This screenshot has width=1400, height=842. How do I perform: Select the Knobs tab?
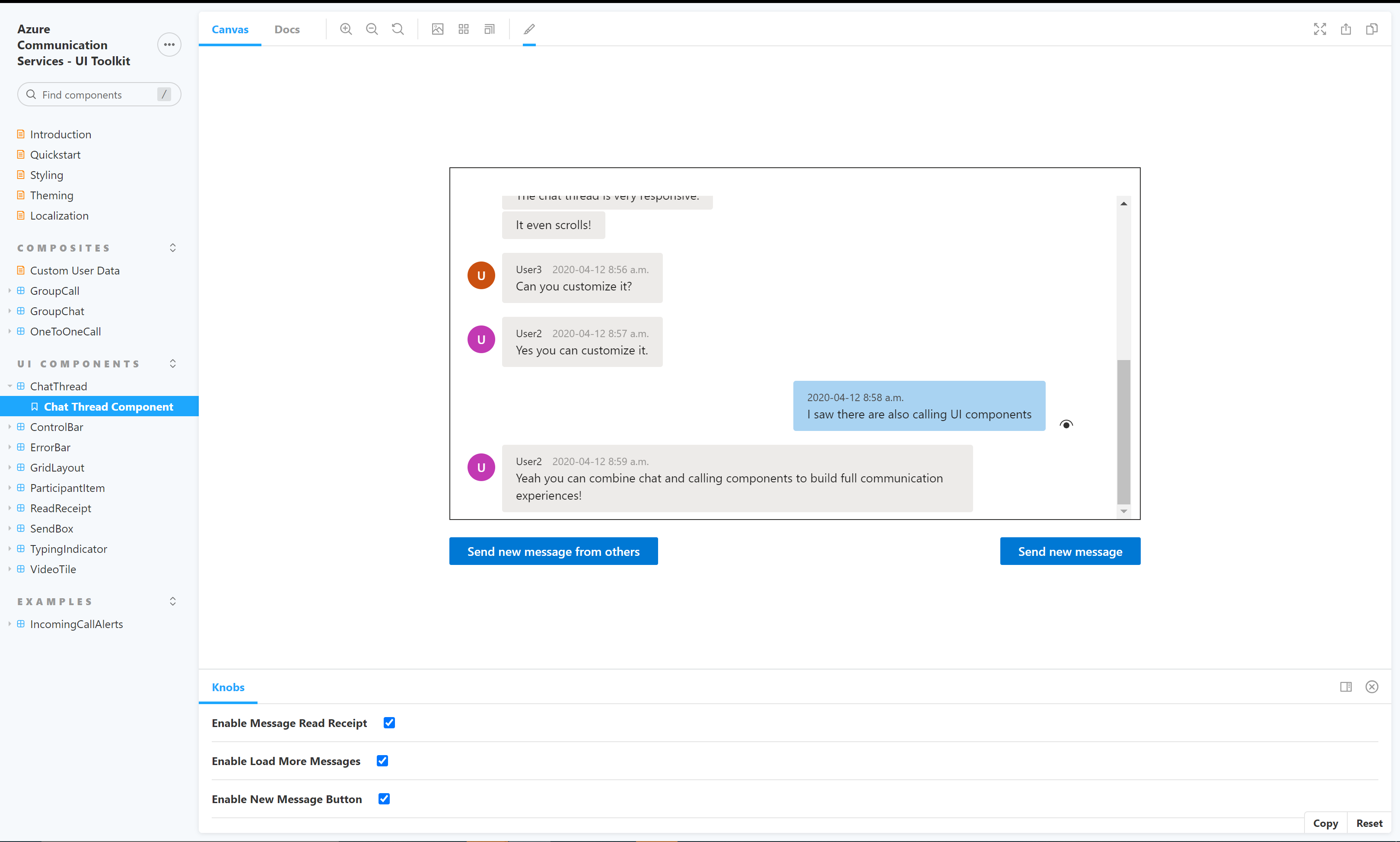228,687
